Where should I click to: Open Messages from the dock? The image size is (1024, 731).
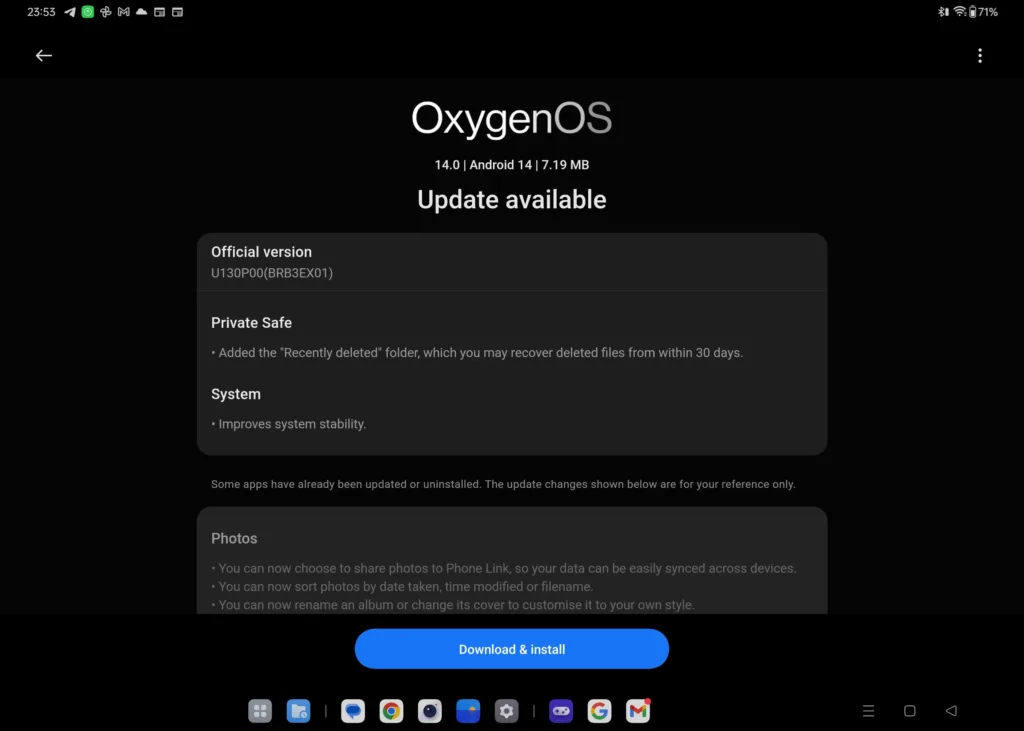click(x=352, y=710)
